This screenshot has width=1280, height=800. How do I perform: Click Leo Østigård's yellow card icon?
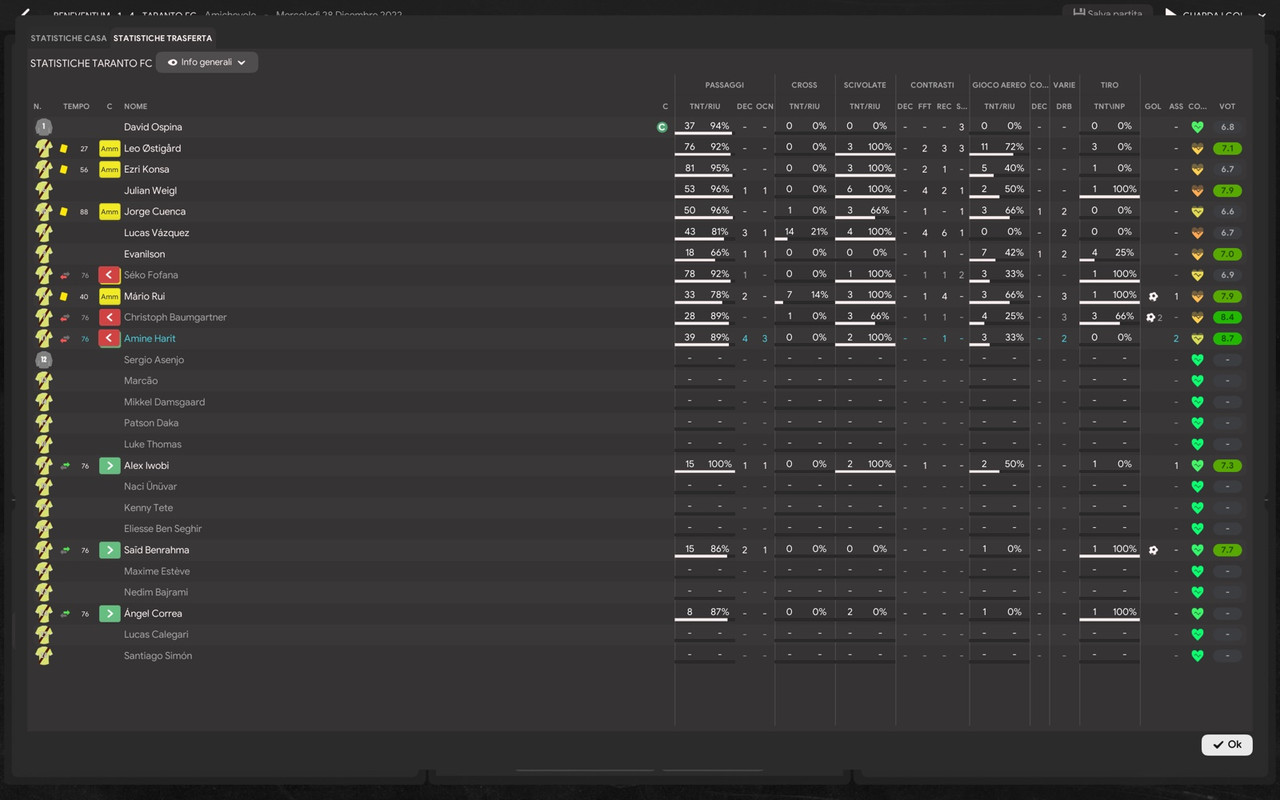click(x=64, y=148)
